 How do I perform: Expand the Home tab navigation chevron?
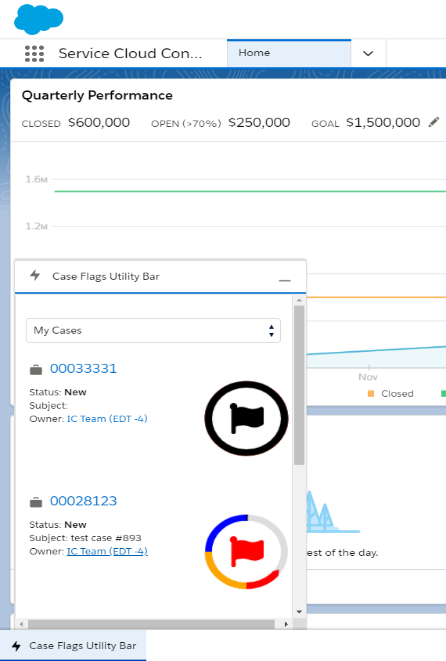tap(368, 54)
